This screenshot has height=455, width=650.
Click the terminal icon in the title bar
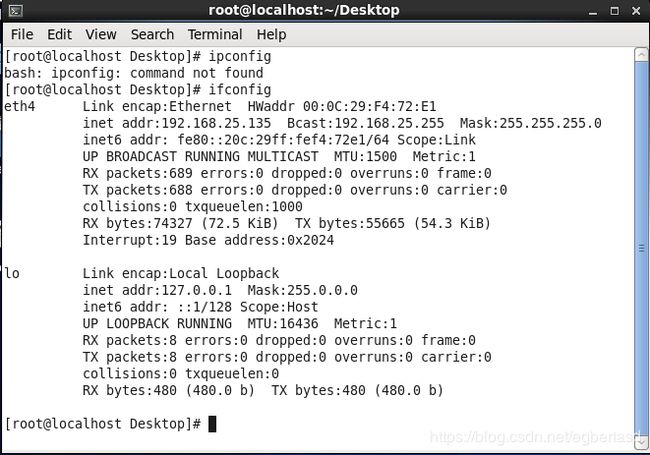pyautogui.click(x=16, y=10)
